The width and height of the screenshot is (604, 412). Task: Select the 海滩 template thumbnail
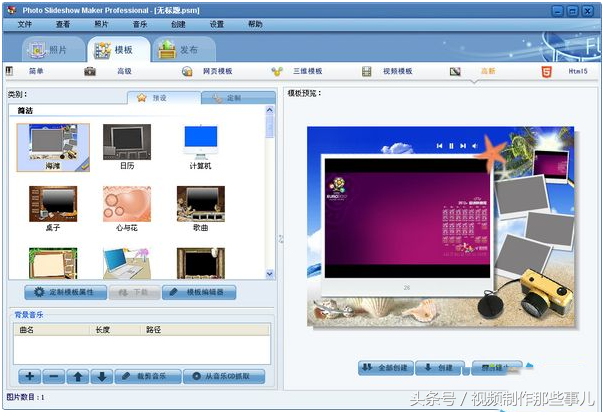pos(53,147)
